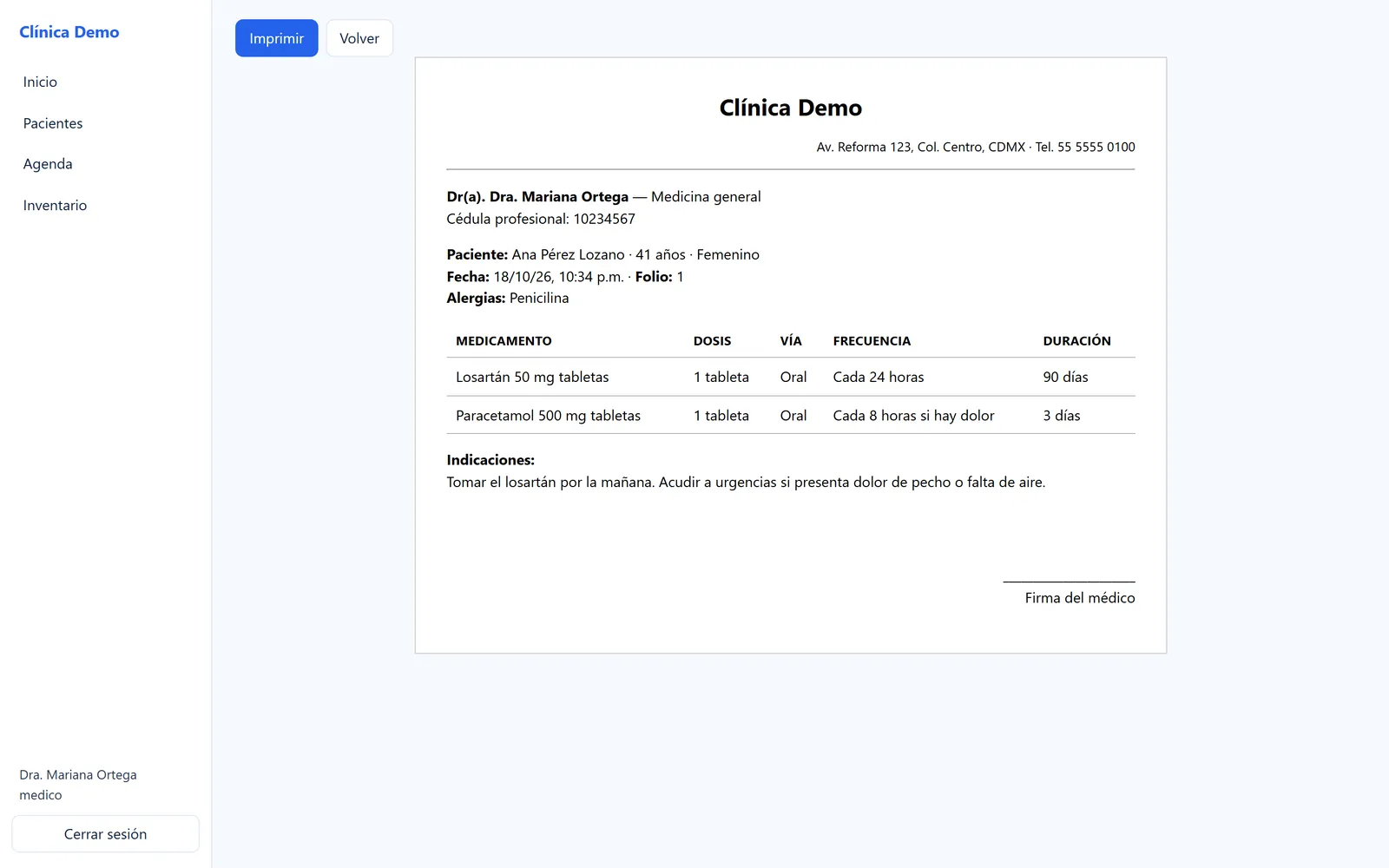Open the Clínica Demo sidebar logo link
Image resolution: width=1389 pixels, height=868 pixels.
[69, 32]
